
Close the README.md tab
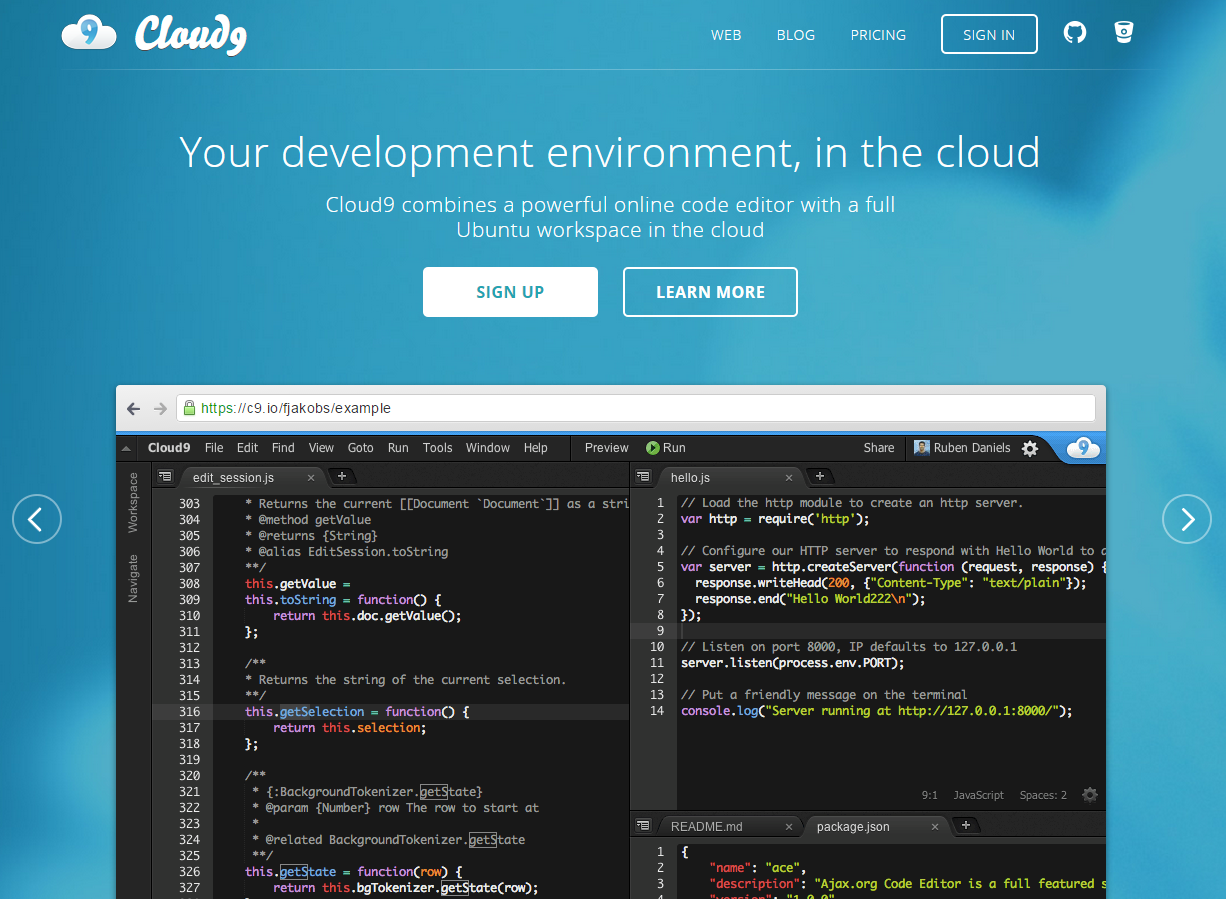click(789, 827)
